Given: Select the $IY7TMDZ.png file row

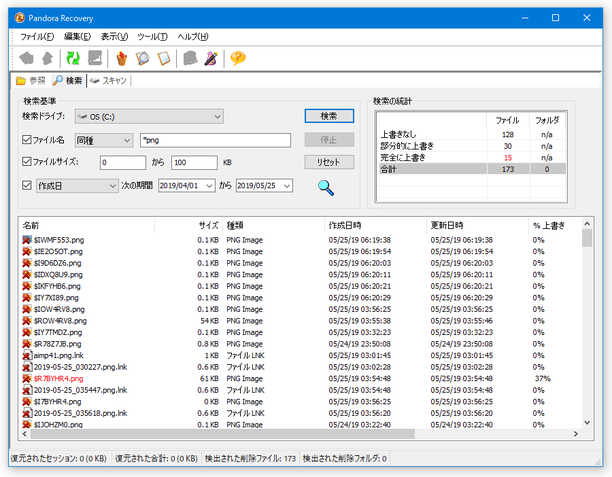Looking at the screenshot, I should [300, 332].
